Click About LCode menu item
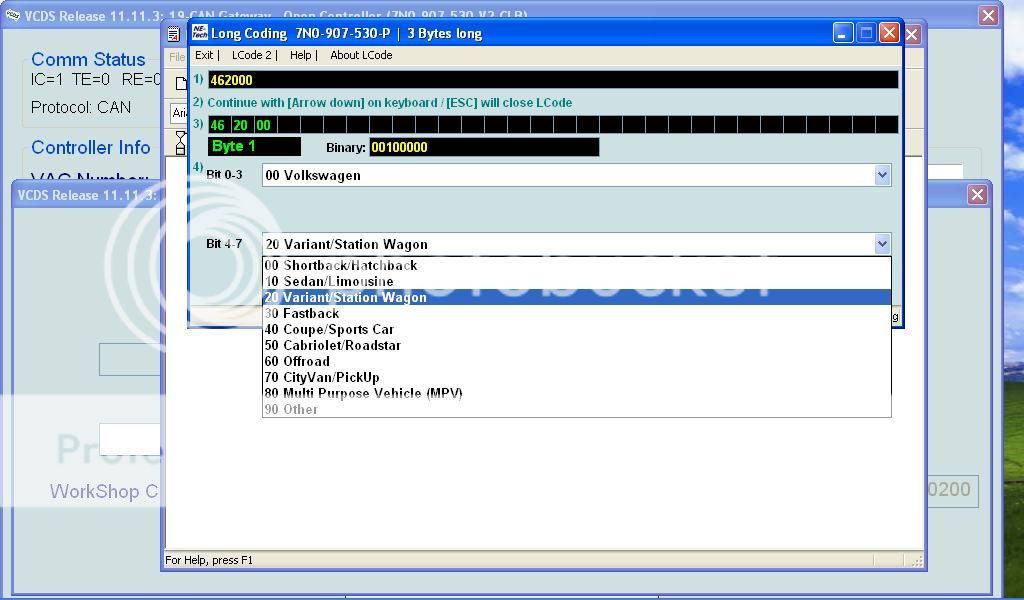The height and width of the screenshot is (600, 1024). pyautogui.click(x=361, y=55)
